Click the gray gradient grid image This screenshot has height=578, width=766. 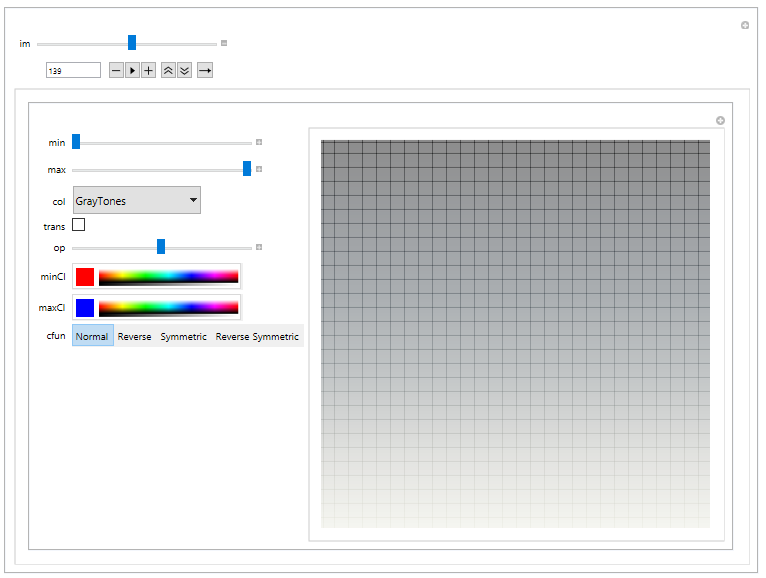click(x=515, y=334)
